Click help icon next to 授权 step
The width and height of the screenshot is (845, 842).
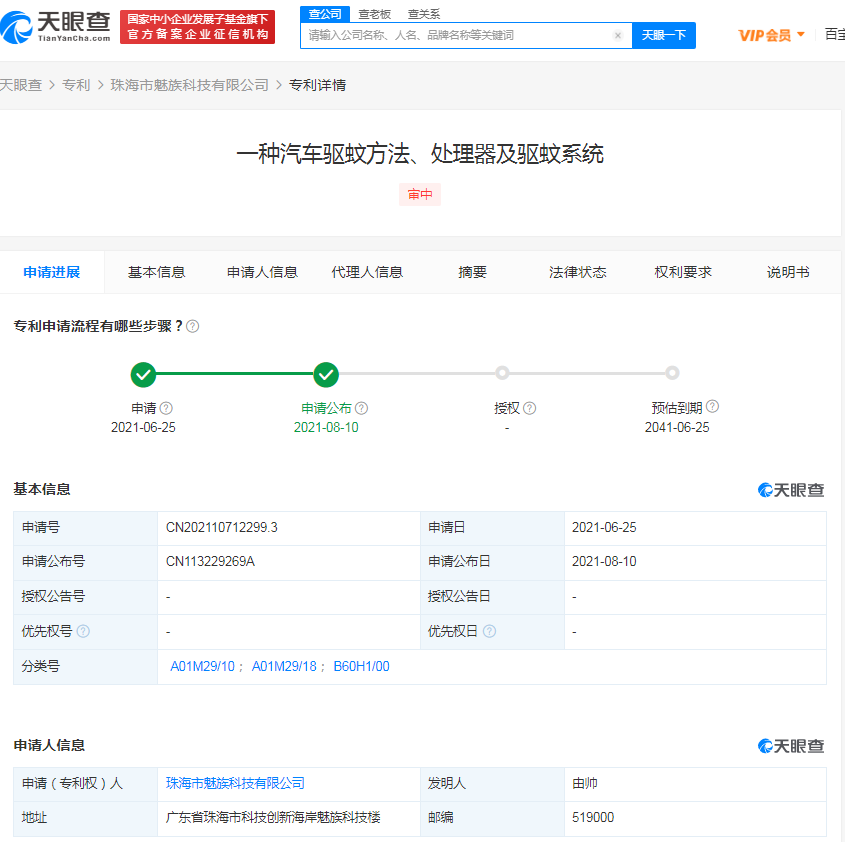(530, 408)
